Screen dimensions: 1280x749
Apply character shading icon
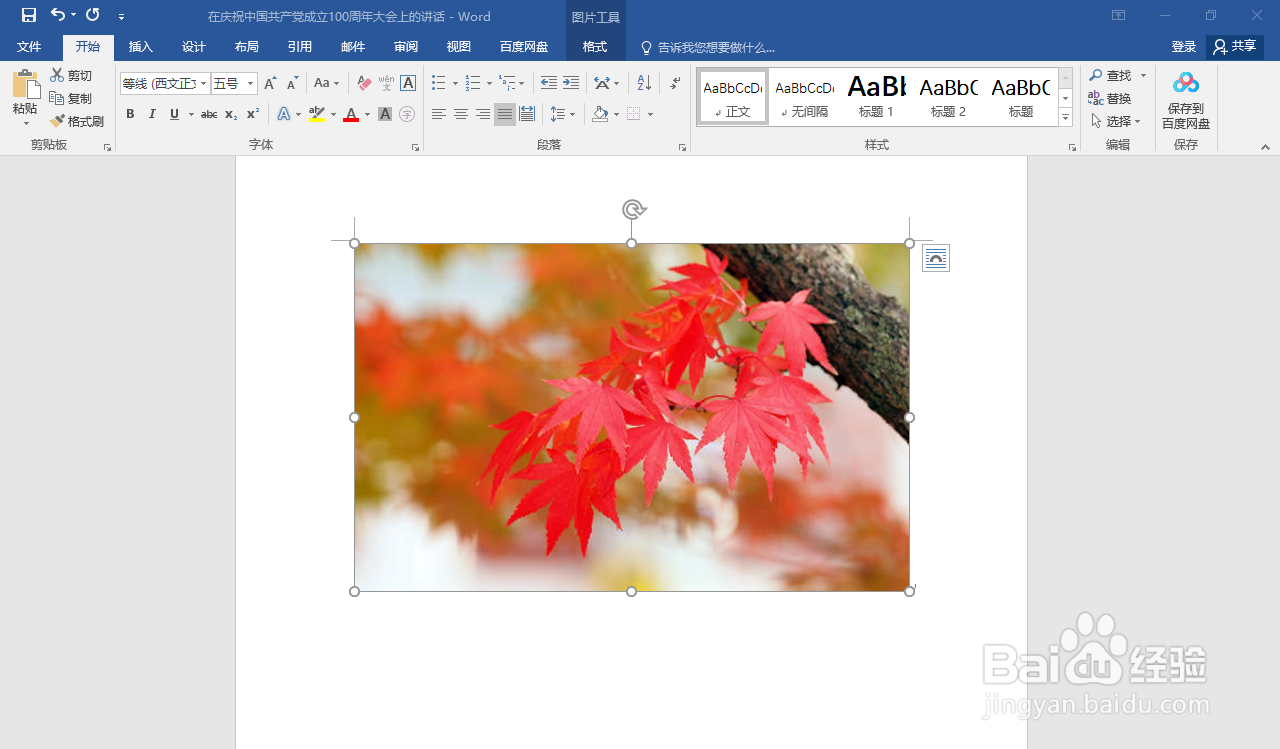click(x=385, y=114)
